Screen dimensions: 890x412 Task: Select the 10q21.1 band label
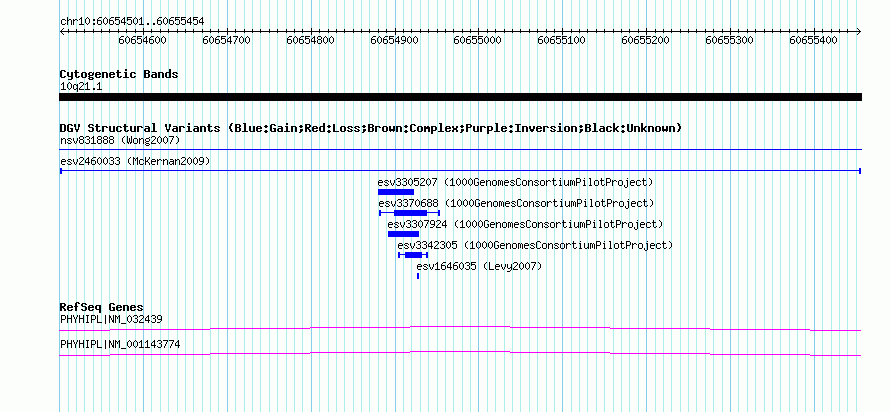(x=81, y=87)
